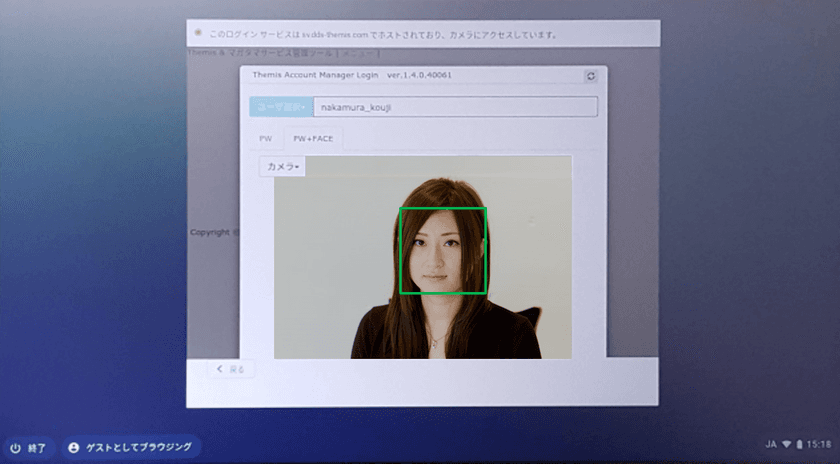The width and height of the screenshot is (840, 464).
Task: Switch to the PW tab
Action: (x=266, y=139)
